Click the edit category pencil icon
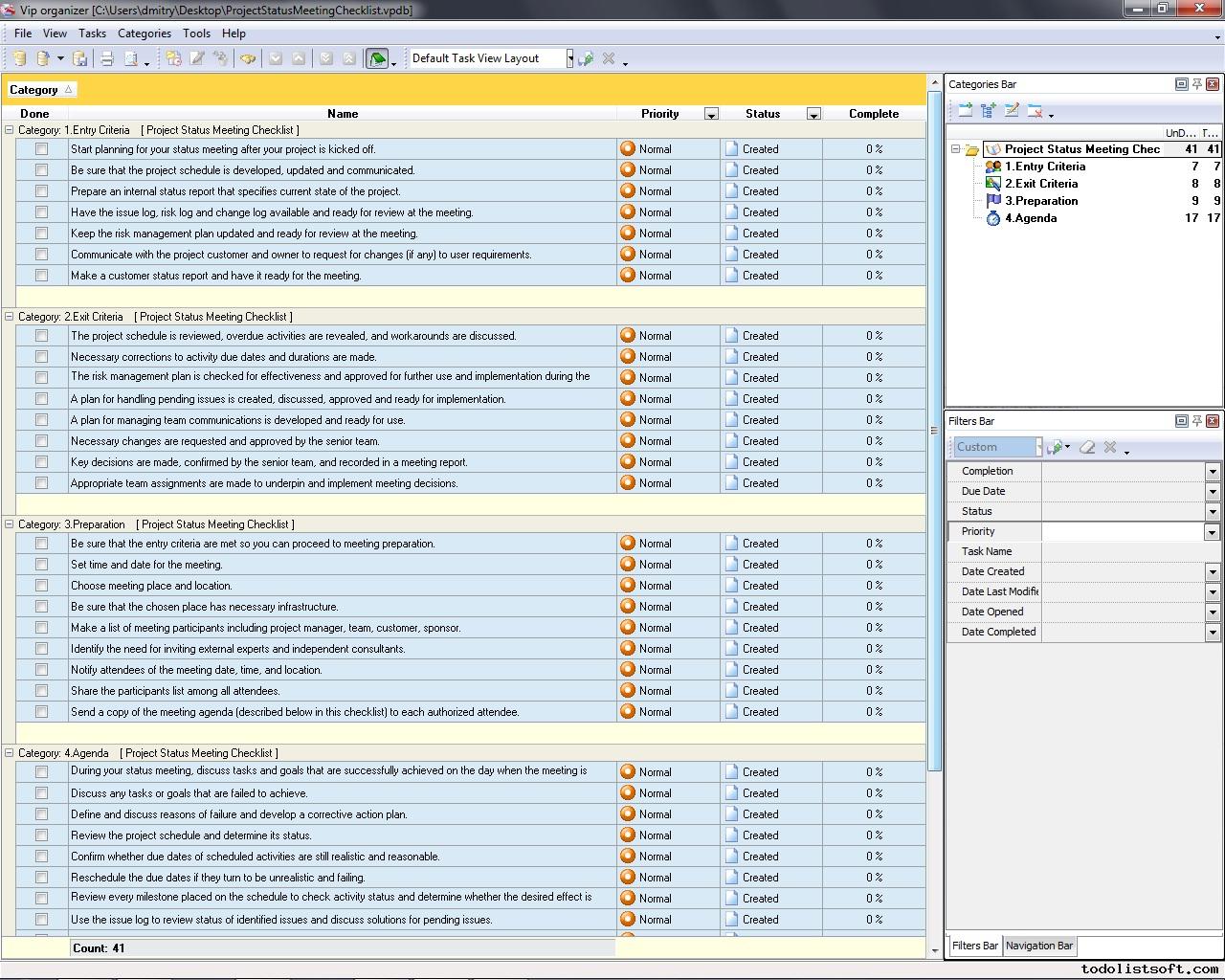This screenshot has height=980, width=1225. (x=1012, y=111)
